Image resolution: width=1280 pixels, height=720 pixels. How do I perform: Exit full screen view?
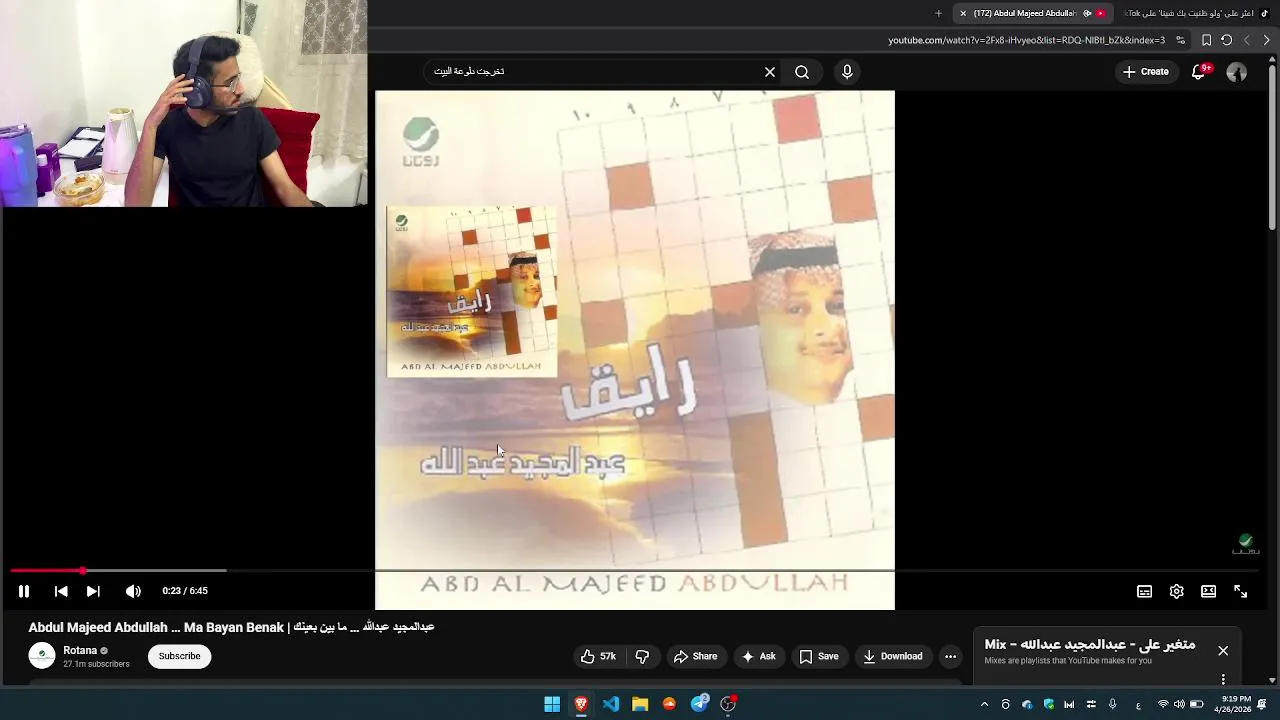coord(1240,591)
